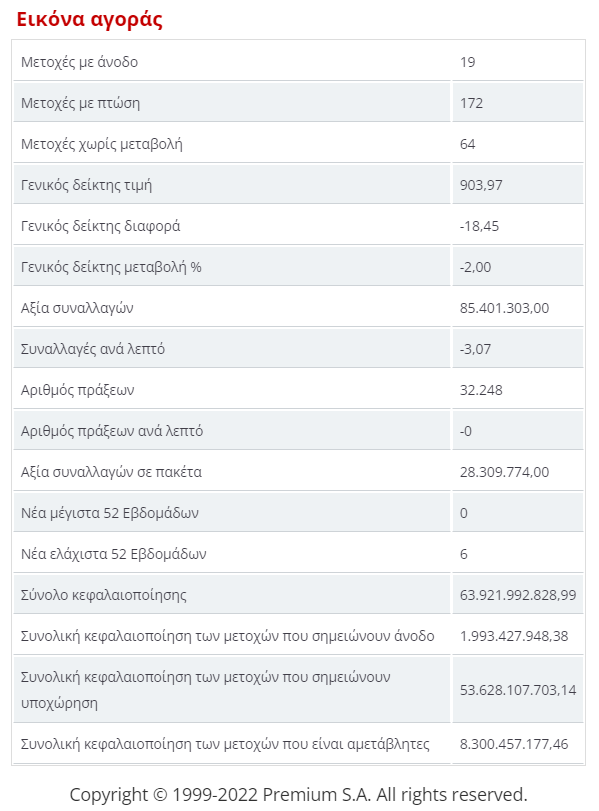The image size is (599, 811).
Task: Click the 1.993.427.948,38 capitalization value
Action: 514,636
